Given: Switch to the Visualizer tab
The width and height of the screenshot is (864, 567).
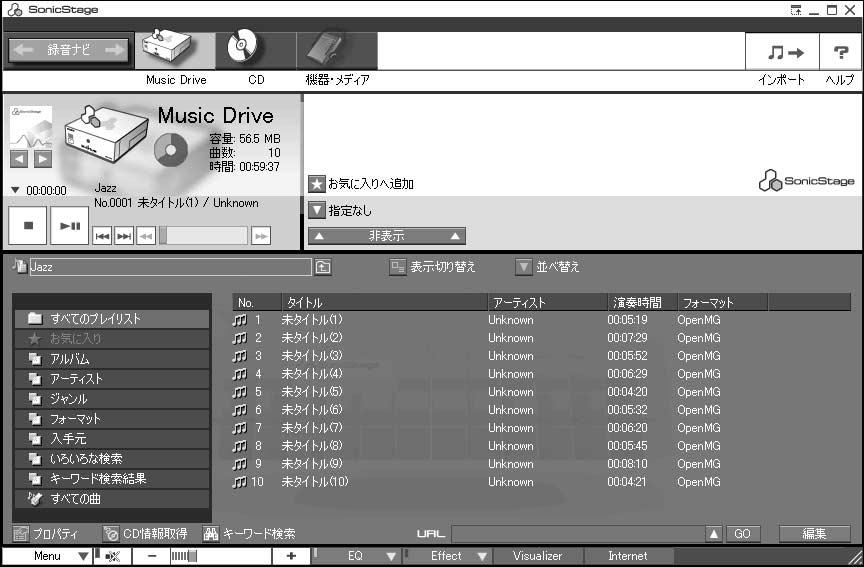Looking at the screenshot, I should point(538,556).
